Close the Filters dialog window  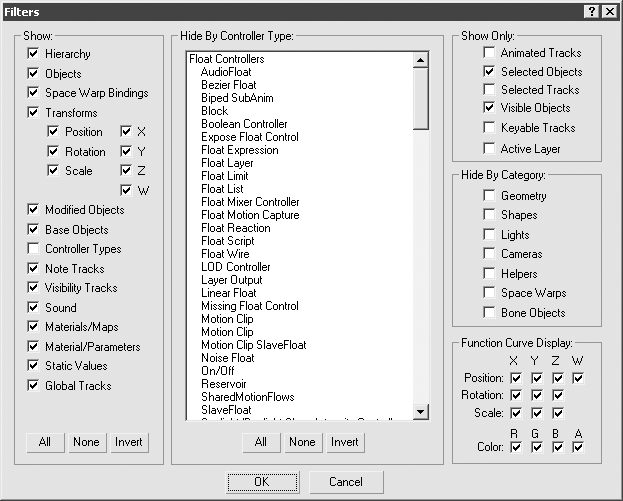coord(609,11)
